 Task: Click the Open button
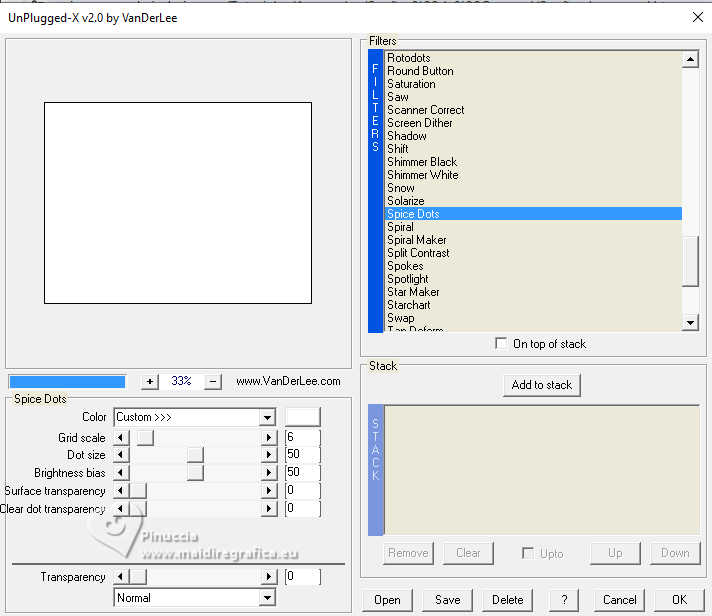click(x=387, y=600)
